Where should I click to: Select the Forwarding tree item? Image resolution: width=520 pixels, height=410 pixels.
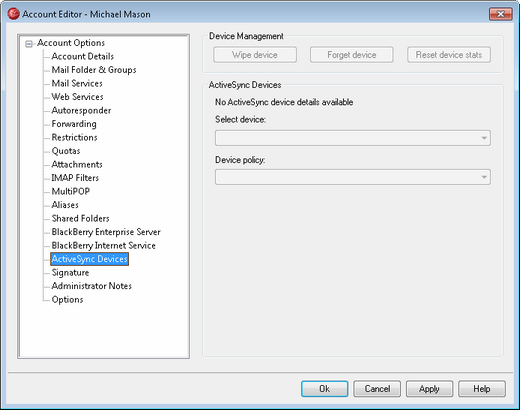coord(74,124)
